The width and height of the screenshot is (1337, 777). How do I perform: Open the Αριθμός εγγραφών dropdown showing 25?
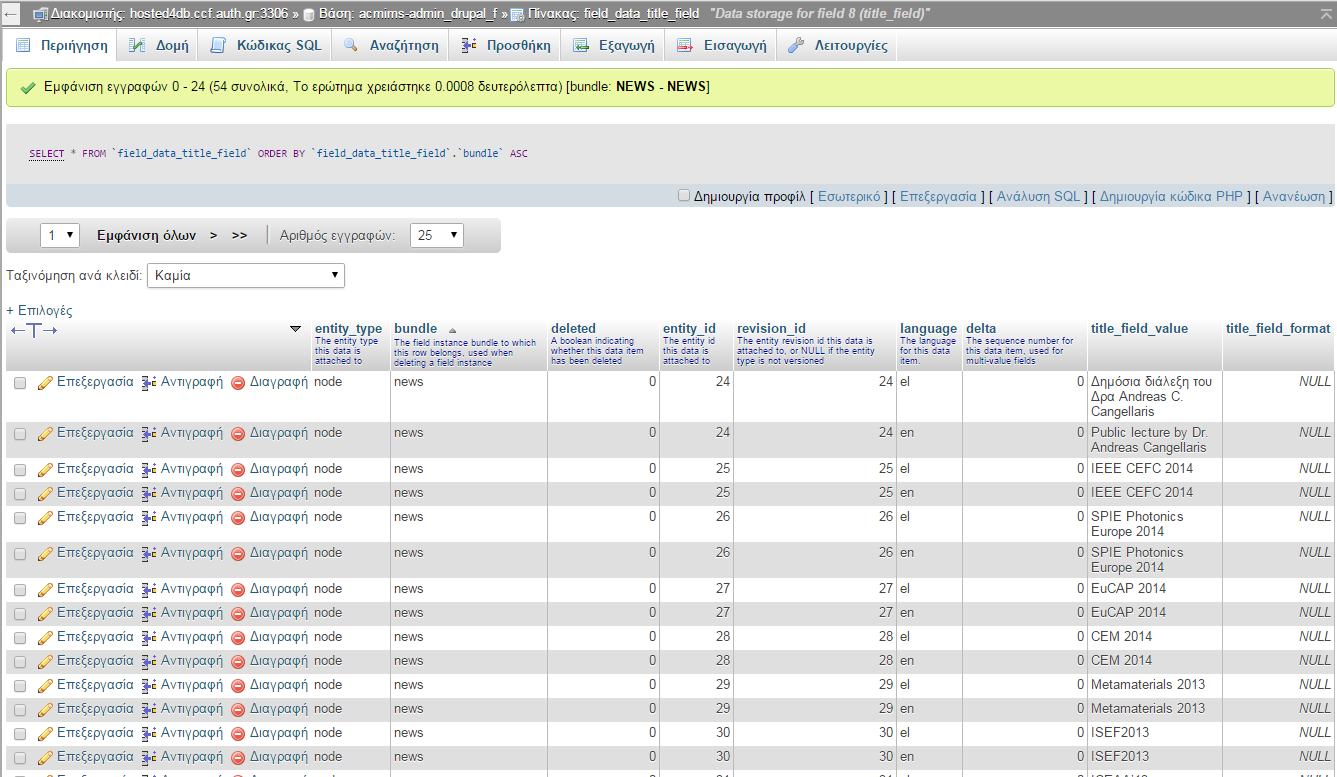(x=437, y=235)
